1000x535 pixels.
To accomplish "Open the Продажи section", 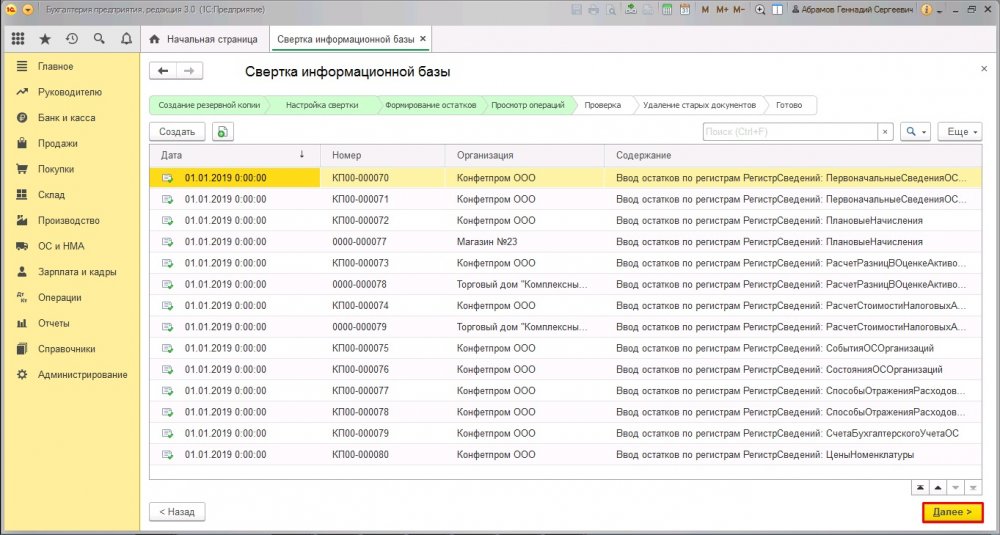I will 57,143.
